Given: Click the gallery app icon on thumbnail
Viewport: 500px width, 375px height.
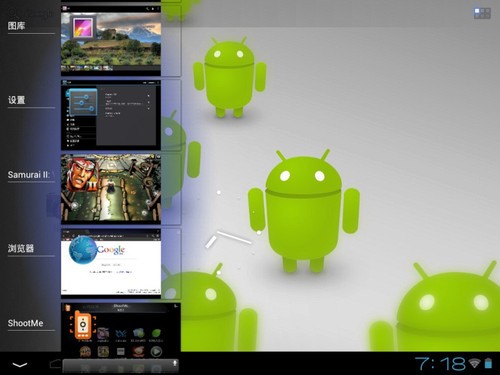Looking at the screenshot, I should coord(83,28).
